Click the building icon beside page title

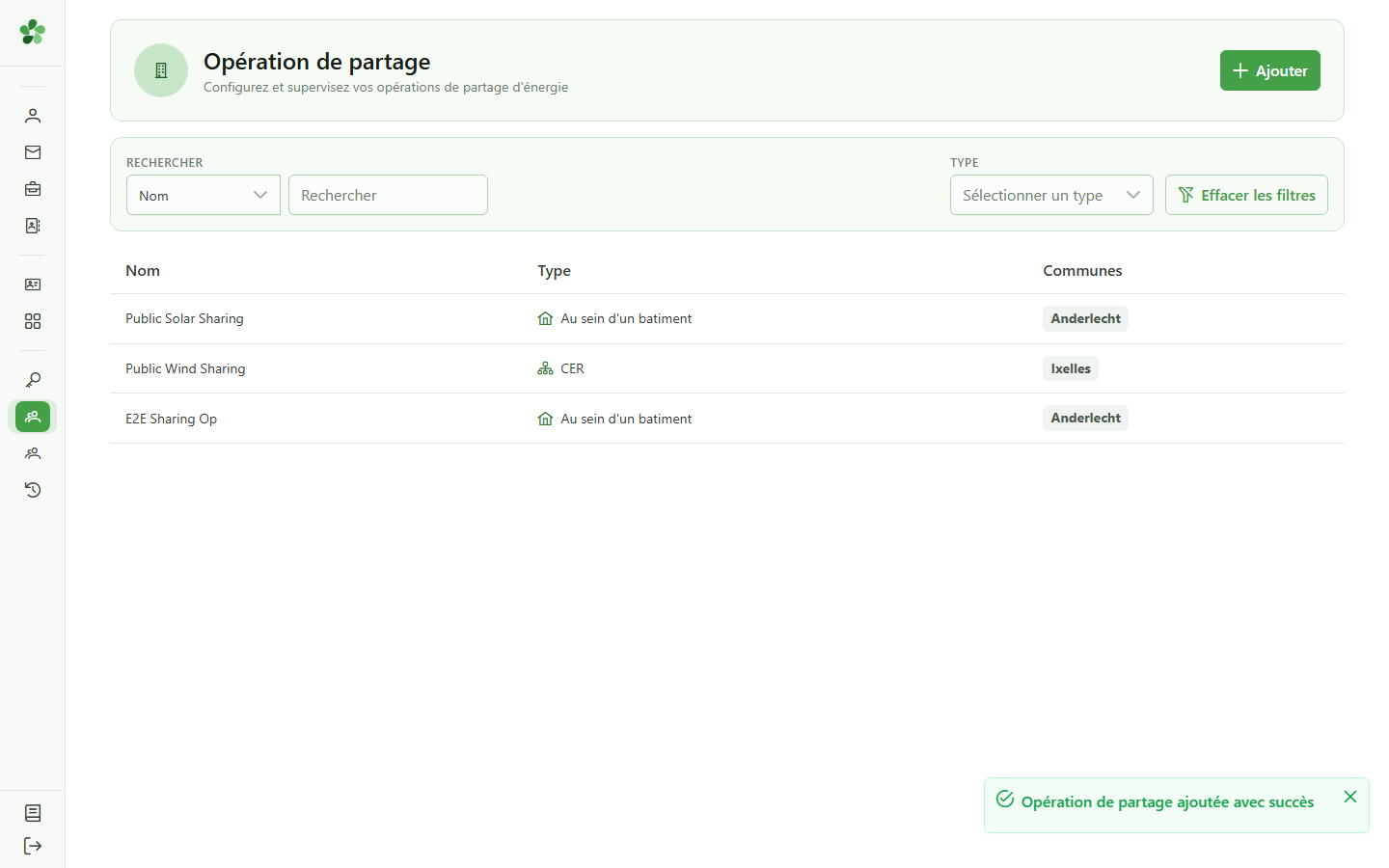(161, 70)
